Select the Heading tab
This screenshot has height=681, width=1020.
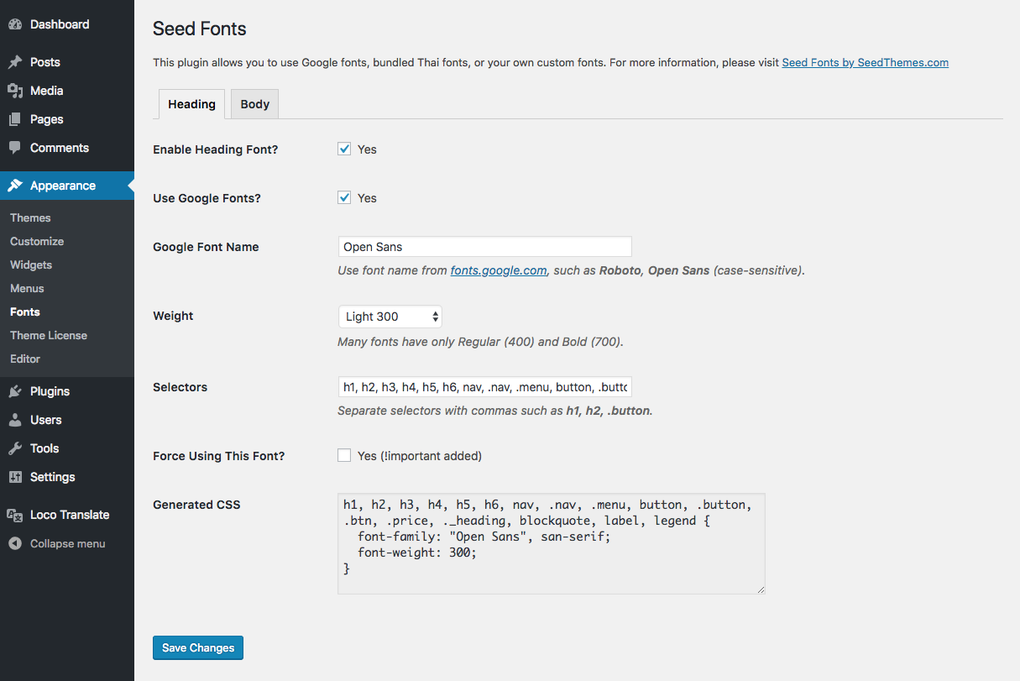click(190, 103)
